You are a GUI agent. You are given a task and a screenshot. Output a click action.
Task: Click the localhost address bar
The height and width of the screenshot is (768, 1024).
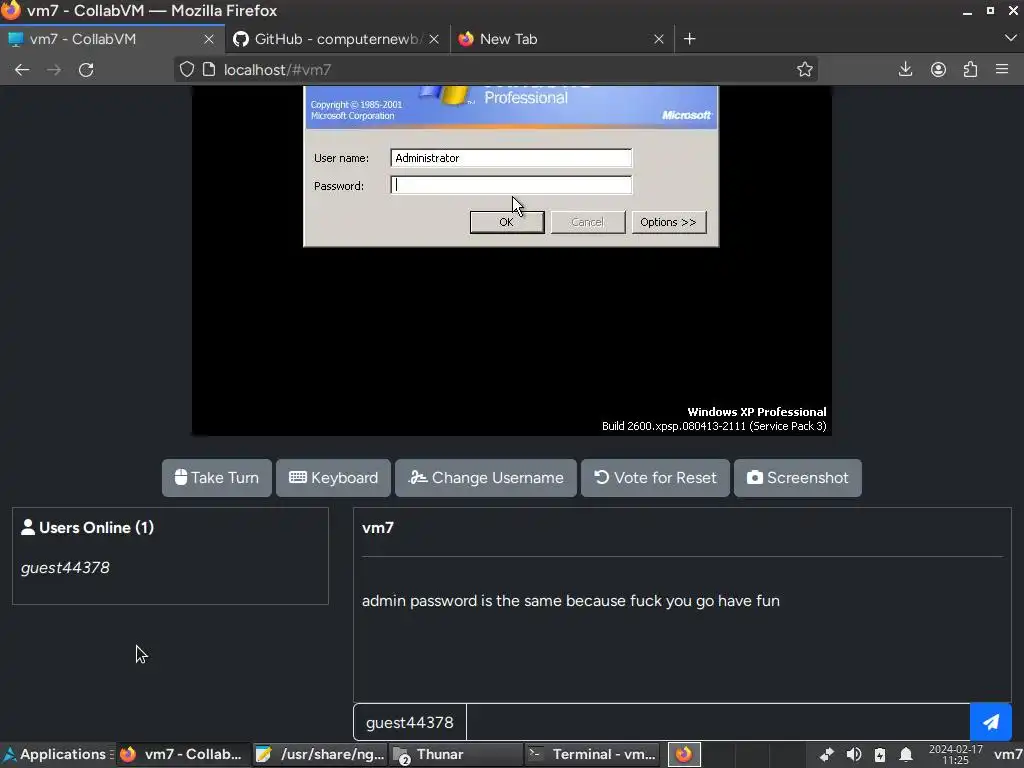coord(496,69)
